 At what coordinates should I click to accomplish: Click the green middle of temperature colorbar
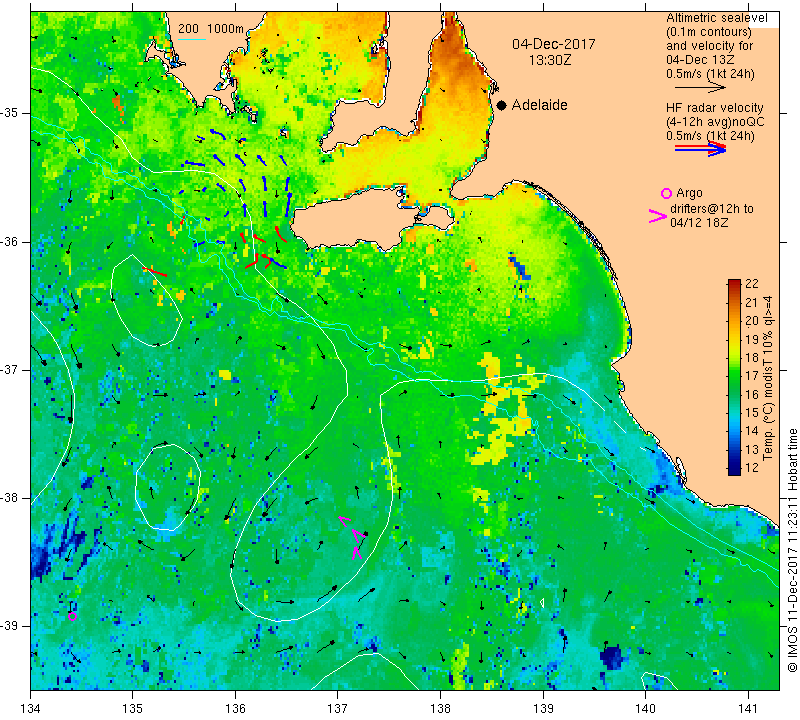[x=734, y=378]
